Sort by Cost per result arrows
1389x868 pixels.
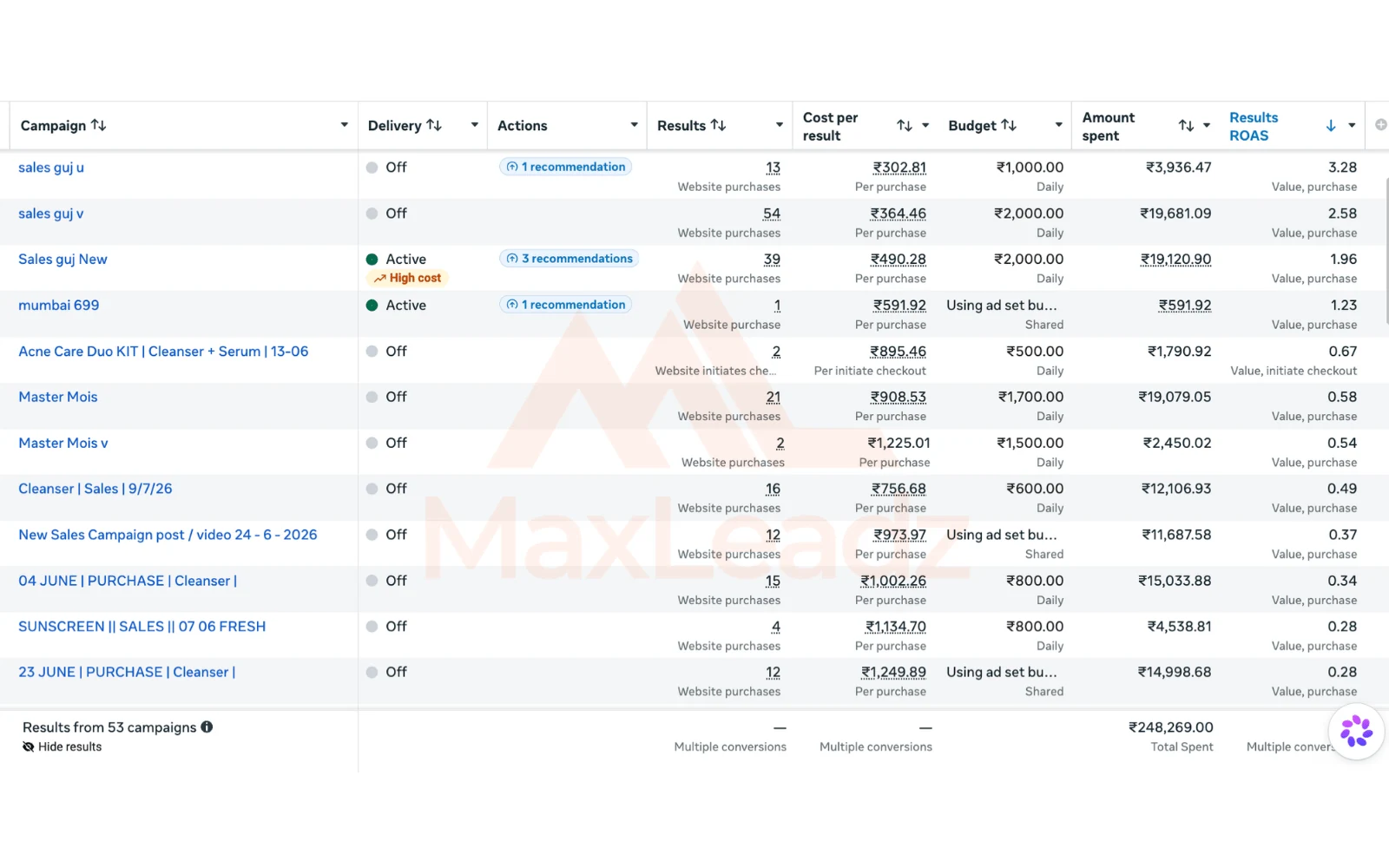click(905, 126)
